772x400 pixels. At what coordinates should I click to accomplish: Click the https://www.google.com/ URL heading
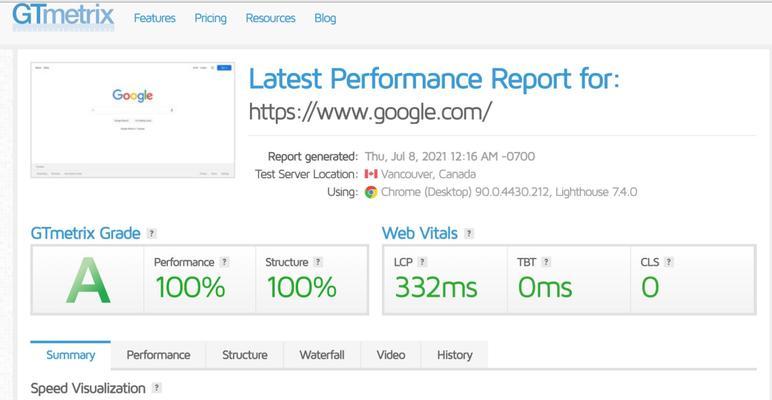(x=370, y=112)
